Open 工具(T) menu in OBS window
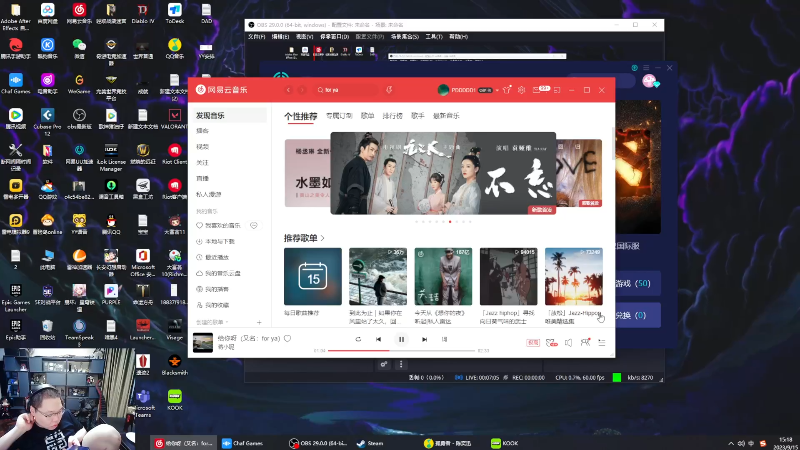The width and height of the screenshot is (800, 450). pos(434,37)
